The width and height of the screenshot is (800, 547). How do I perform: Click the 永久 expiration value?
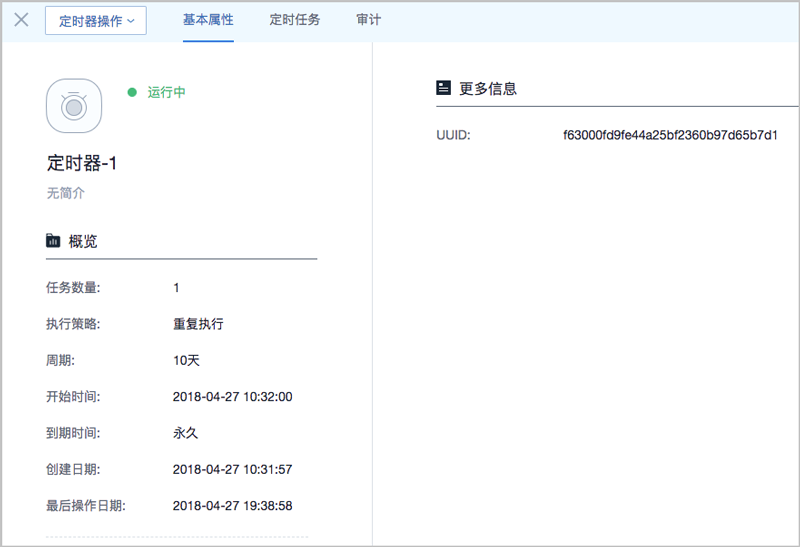tap(186, 433)
